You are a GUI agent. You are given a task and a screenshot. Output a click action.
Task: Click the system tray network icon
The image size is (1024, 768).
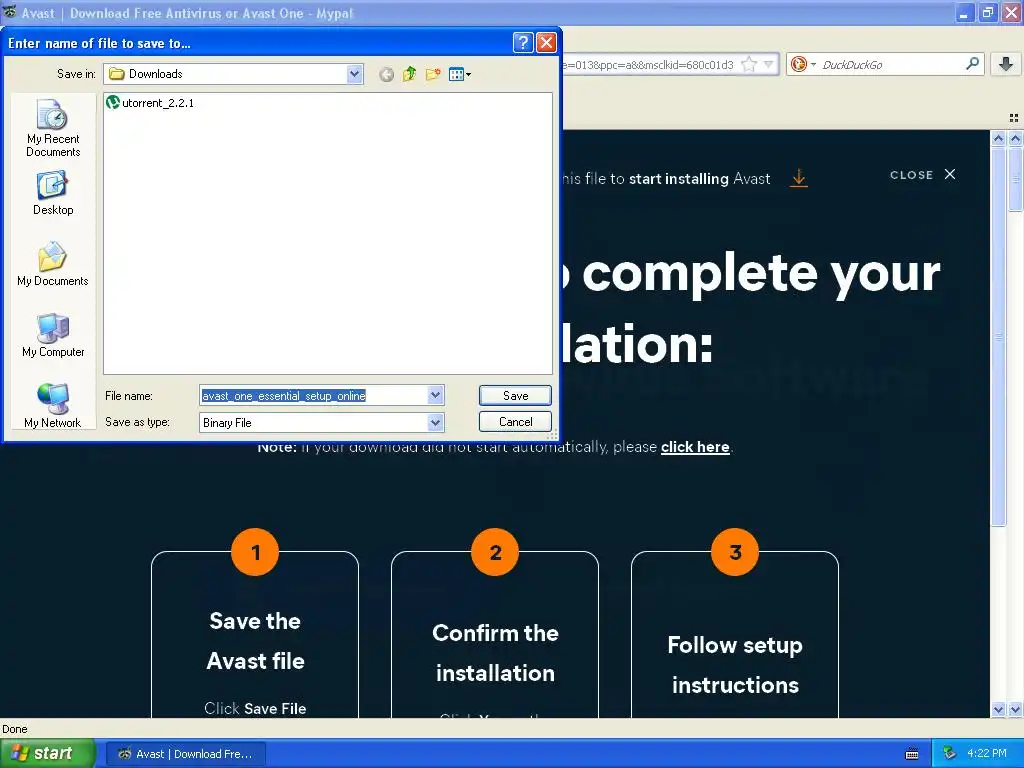point(950,754)
